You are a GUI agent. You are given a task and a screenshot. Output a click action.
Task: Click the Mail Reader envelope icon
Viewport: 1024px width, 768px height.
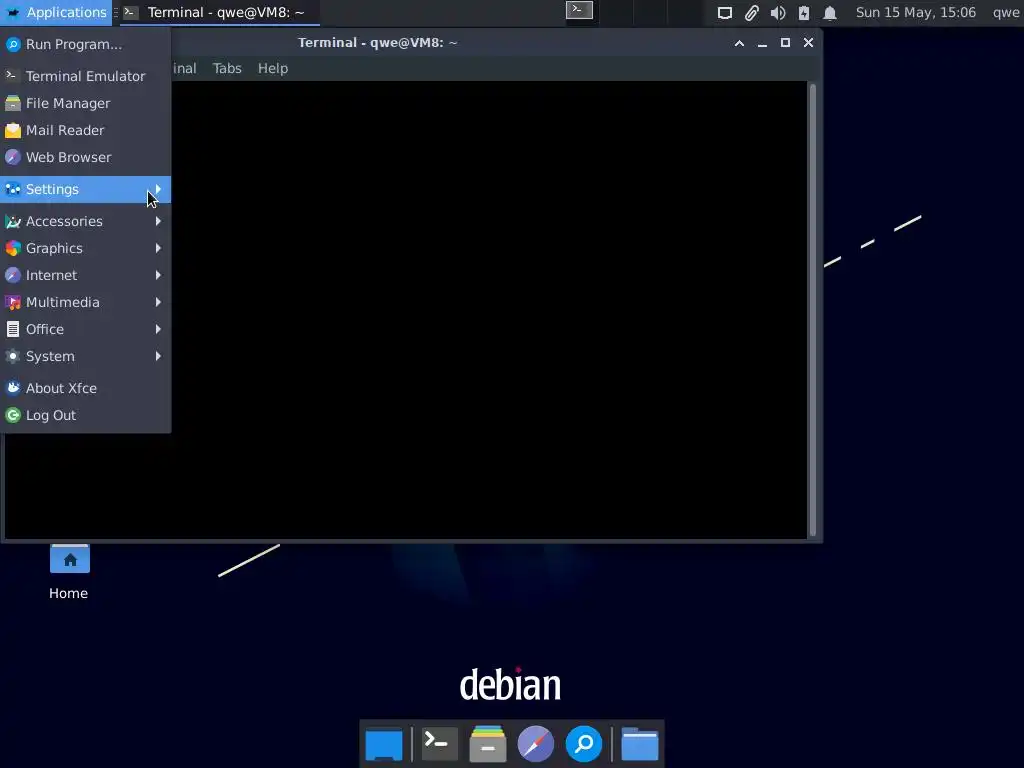(13, 130)
